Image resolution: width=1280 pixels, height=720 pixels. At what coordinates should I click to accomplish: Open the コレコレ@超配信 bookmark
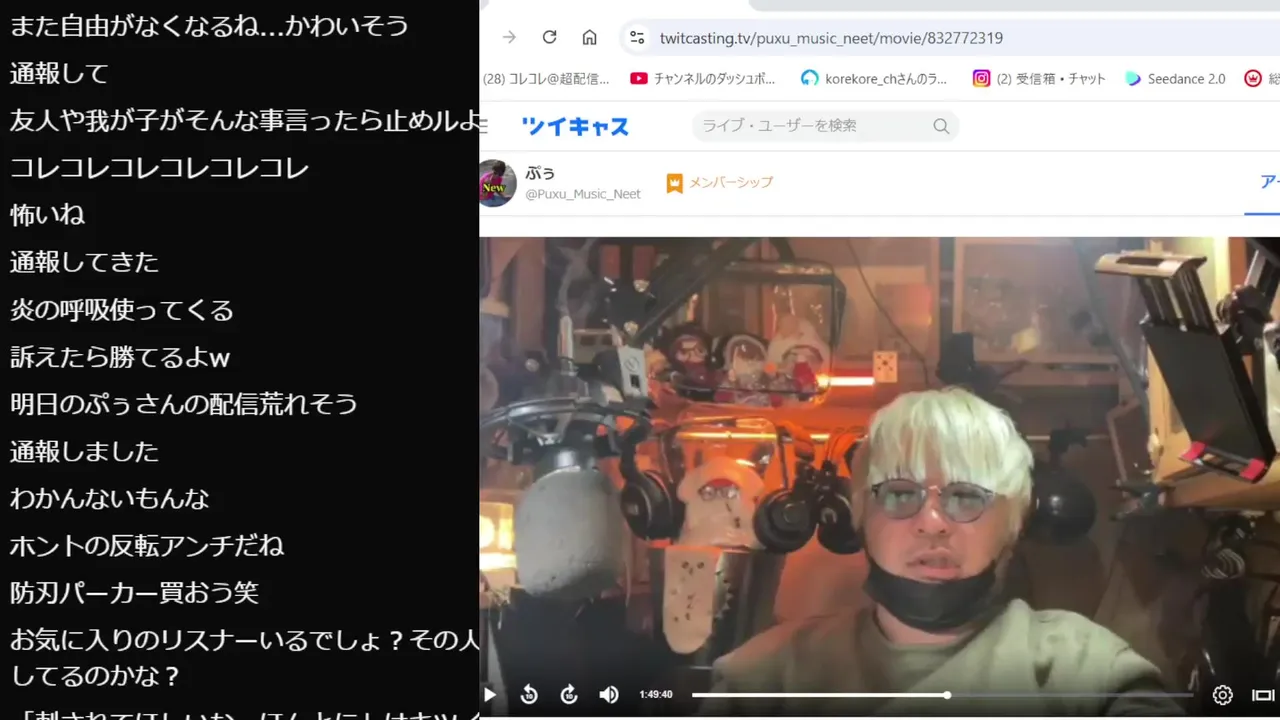[x=546, y=79]
